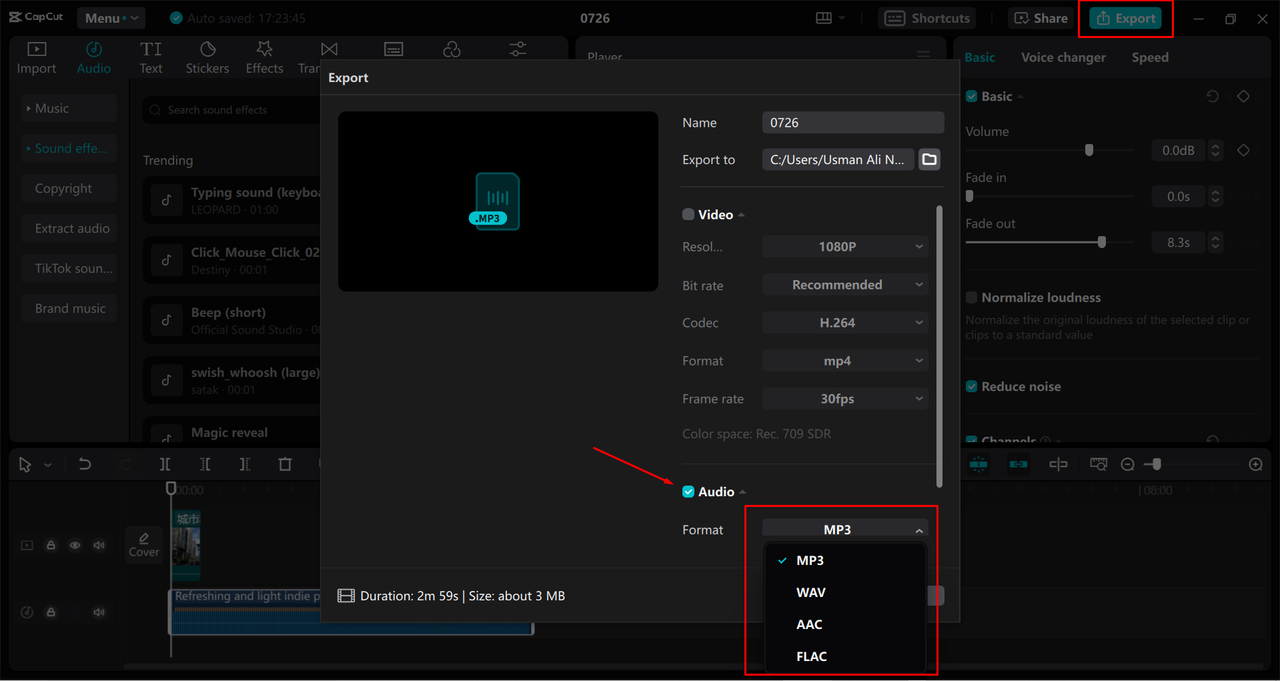Image resolution: width=1280 pixels, height=681 pixels.
Task: Uncheck the Audio export checkbox
Action: pos(688,491)
